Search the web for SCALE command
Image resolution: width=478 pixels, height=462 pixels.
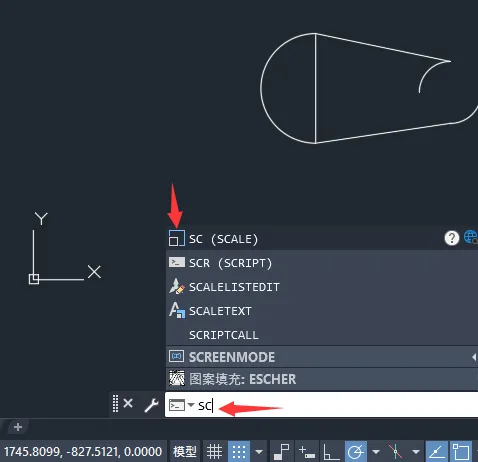(x=471, y=237)
